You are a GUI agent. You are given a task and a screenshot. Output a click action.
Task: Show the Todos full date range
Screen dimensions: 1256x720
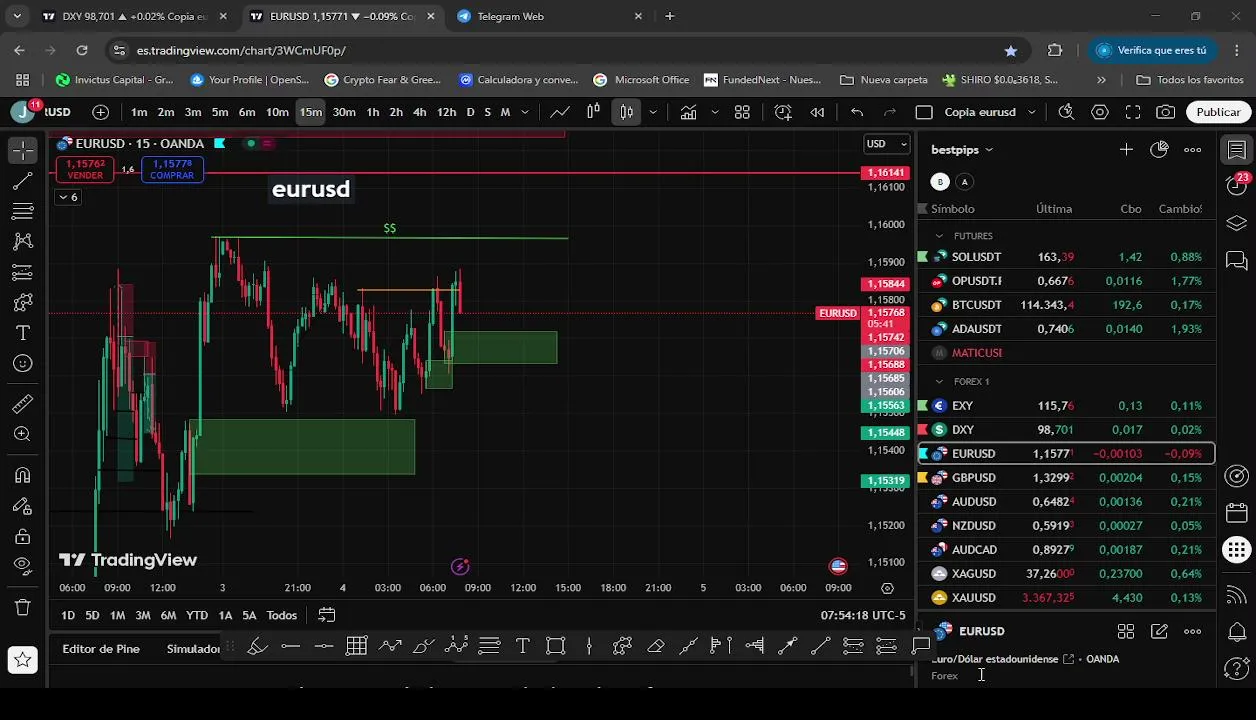click(x=281, y=615)
